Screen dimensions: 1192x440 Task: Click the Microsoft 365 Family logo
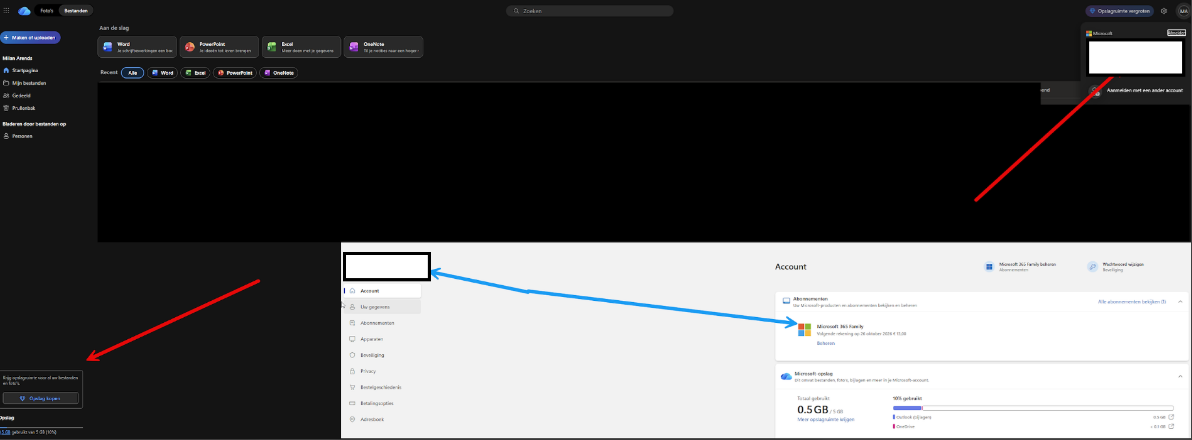[804, 329]
